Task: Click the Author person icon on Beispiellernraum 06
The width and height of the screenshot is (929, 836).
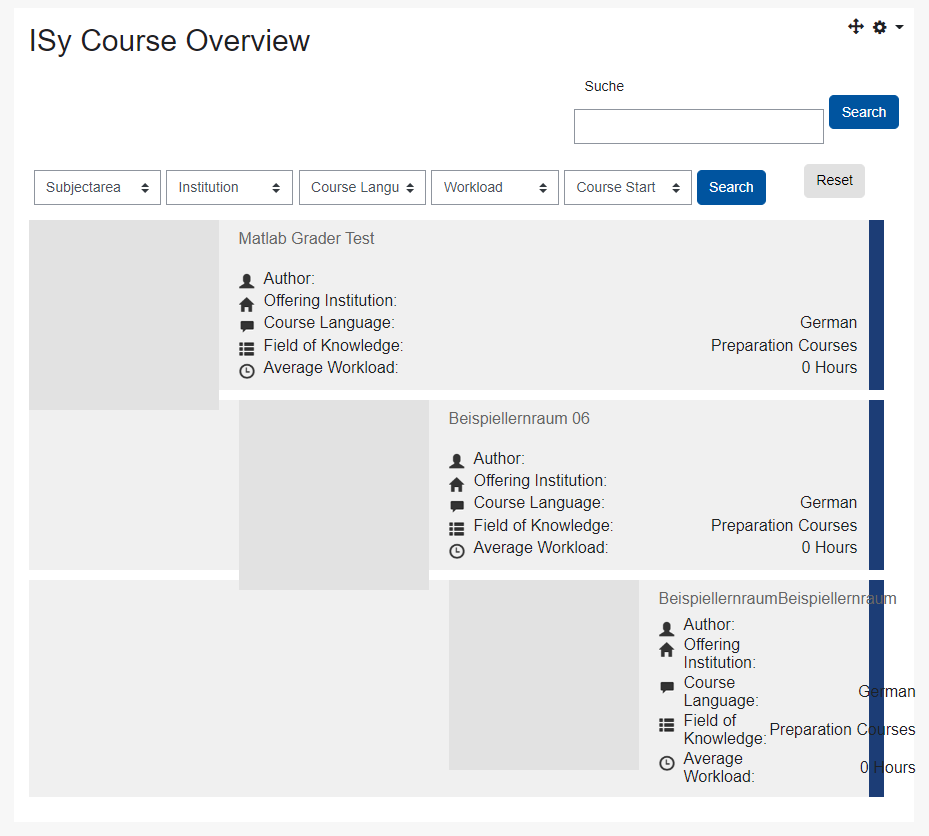Action: (457, 459)
